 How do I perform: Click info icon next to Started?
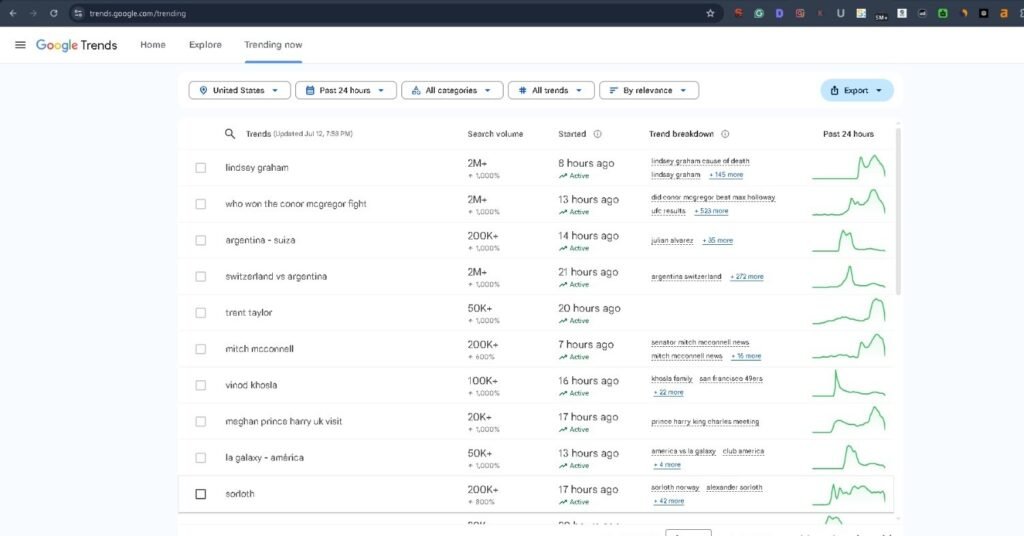[598, 134]
